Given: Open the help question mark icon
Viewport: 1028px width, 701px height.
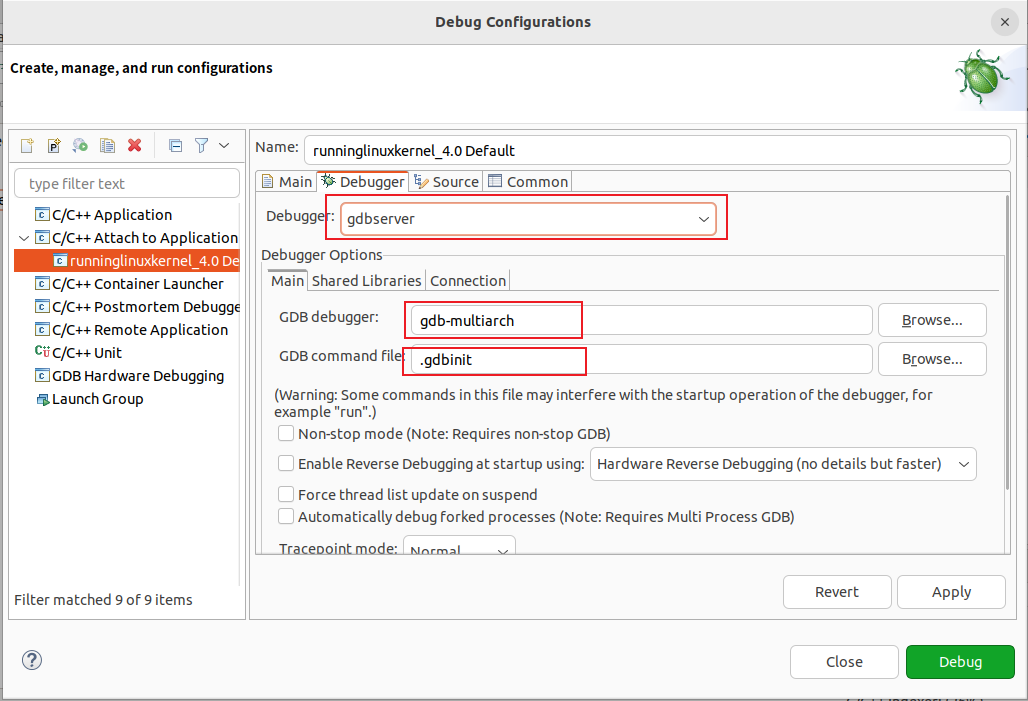Looking at the screenshot, I should click(32, 660).
